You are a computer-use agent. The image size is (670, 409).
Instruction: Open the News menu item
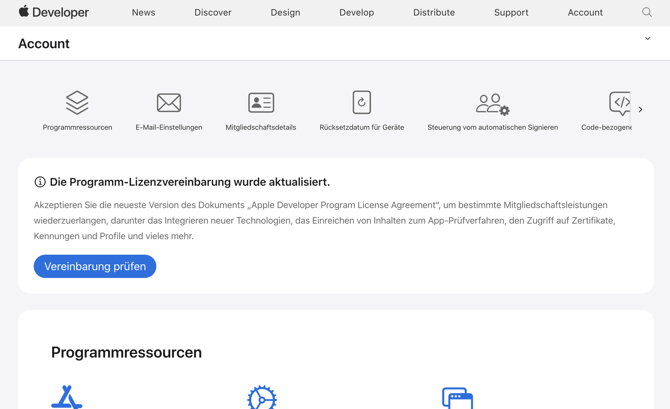pos(143,13)
